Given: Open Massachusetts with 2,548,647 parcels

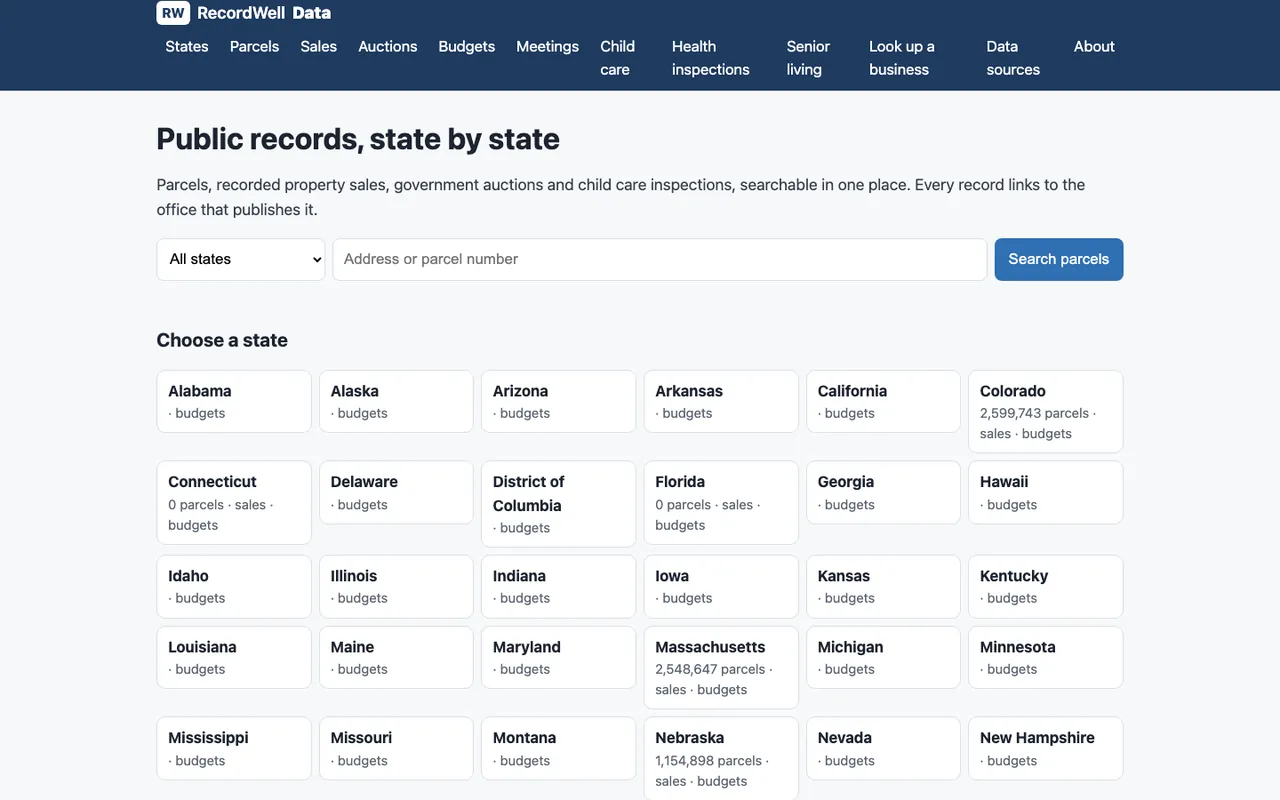Looking at the screenshot, I should click(721, 667).
